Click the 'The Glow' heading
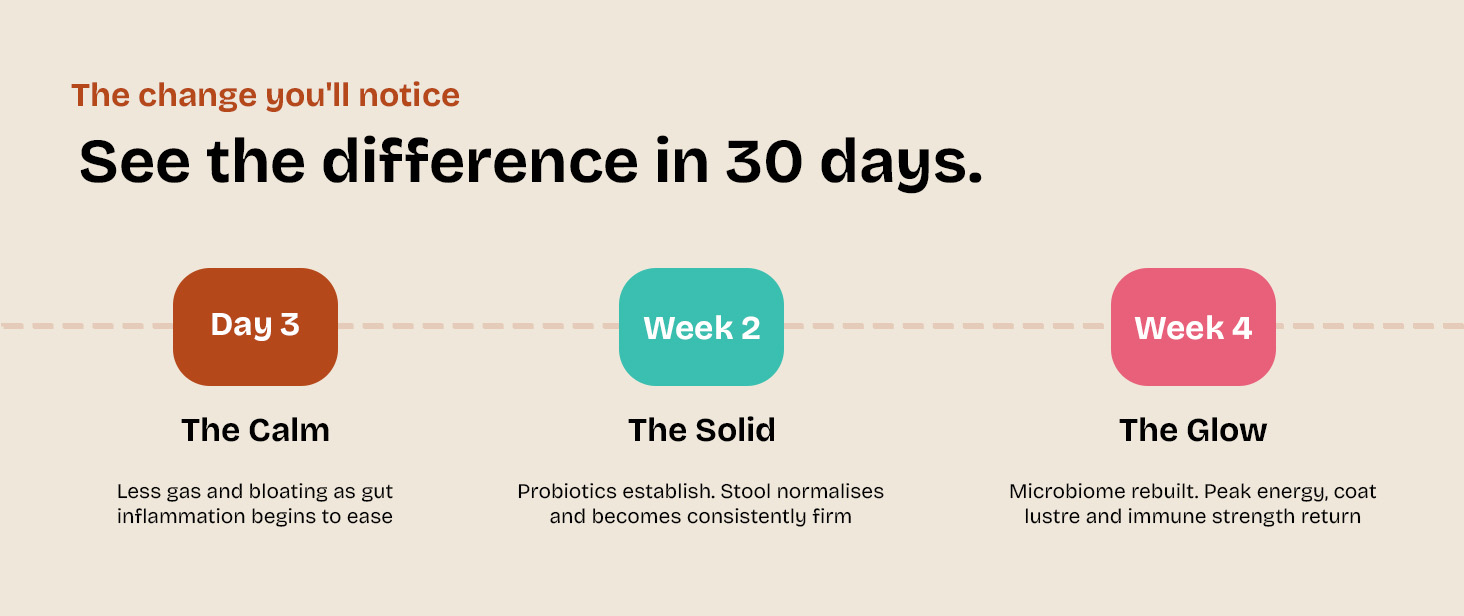This screenshot has height=616, width=1464. point(1193,430)
